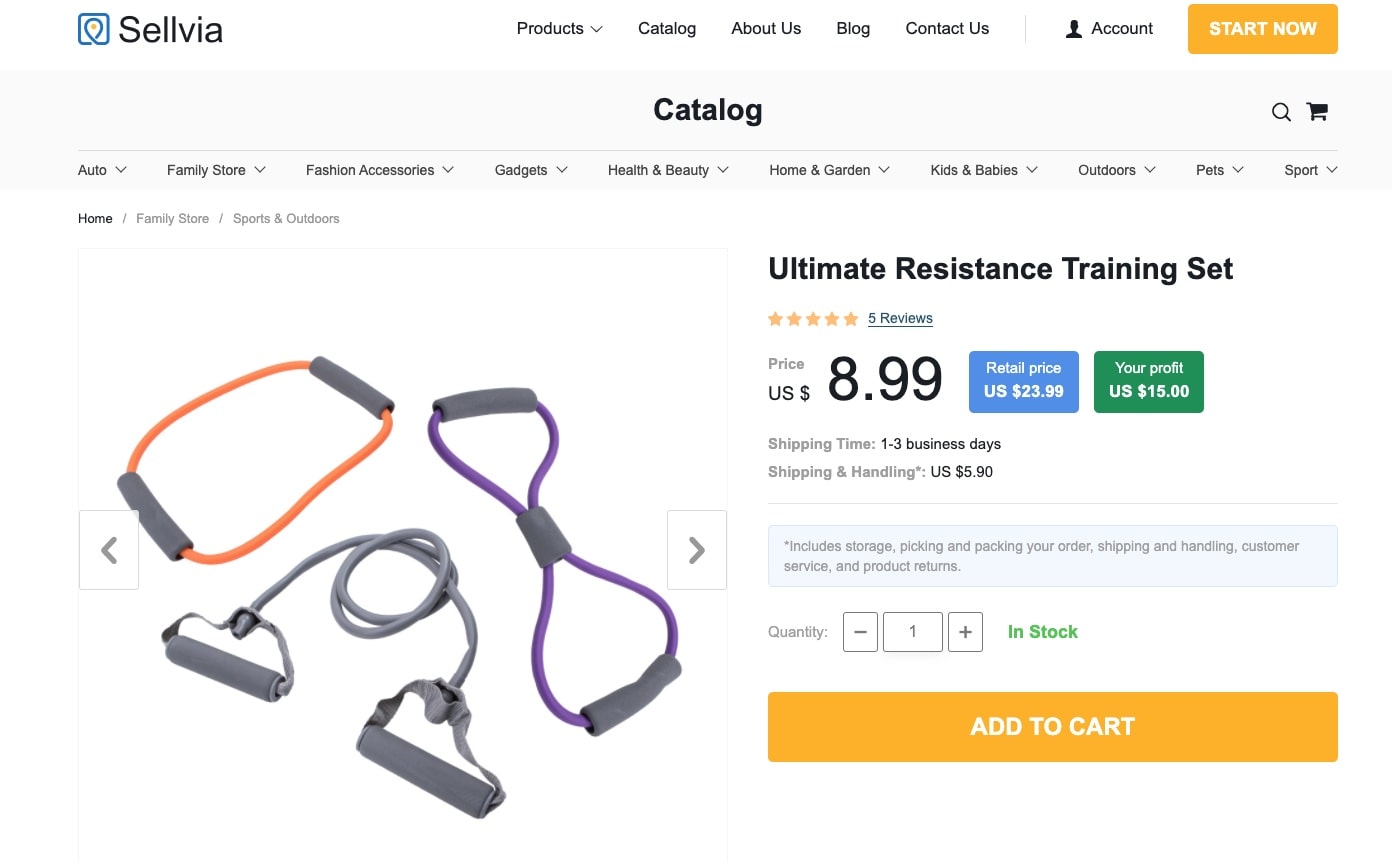Click the fifth star in the product rating
The image size is (1392, 862).
click(x=851, y=318)
